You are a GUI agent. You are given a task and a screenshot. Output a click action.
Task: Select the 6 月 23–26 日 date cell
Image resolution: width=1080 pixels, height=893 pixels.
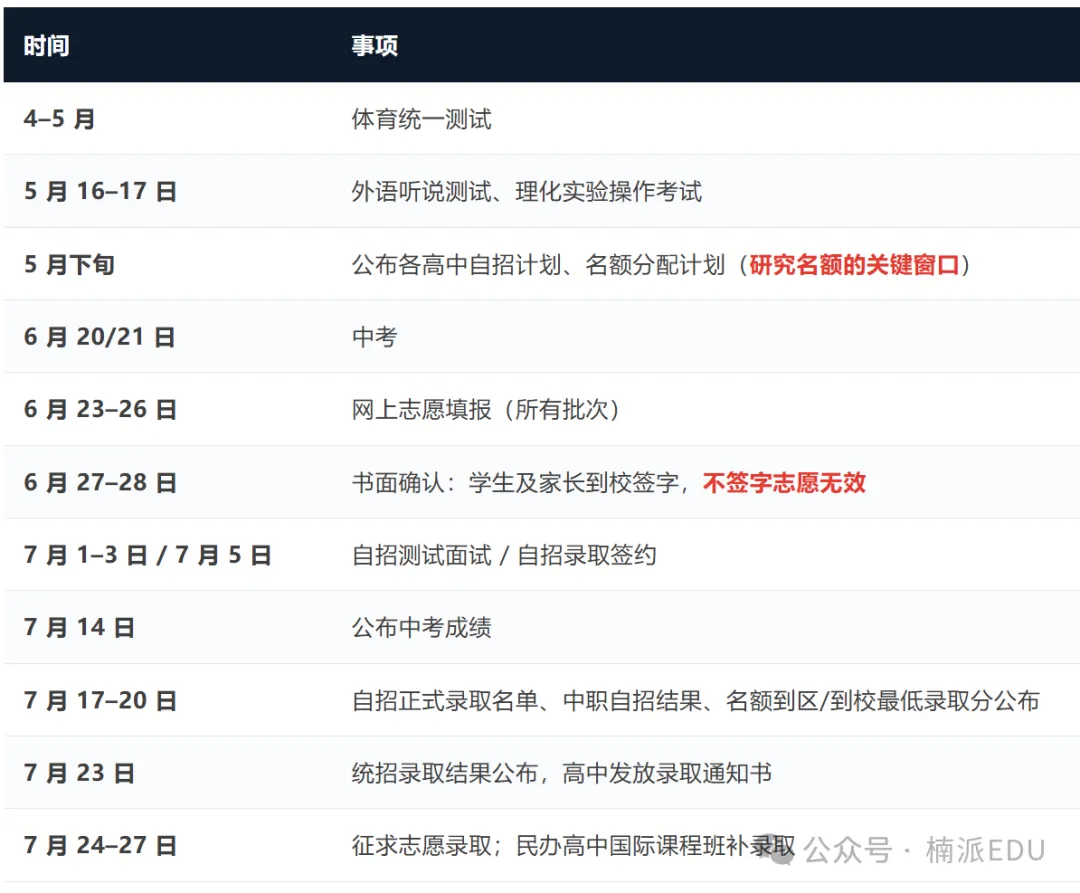[x=101, y=410]
